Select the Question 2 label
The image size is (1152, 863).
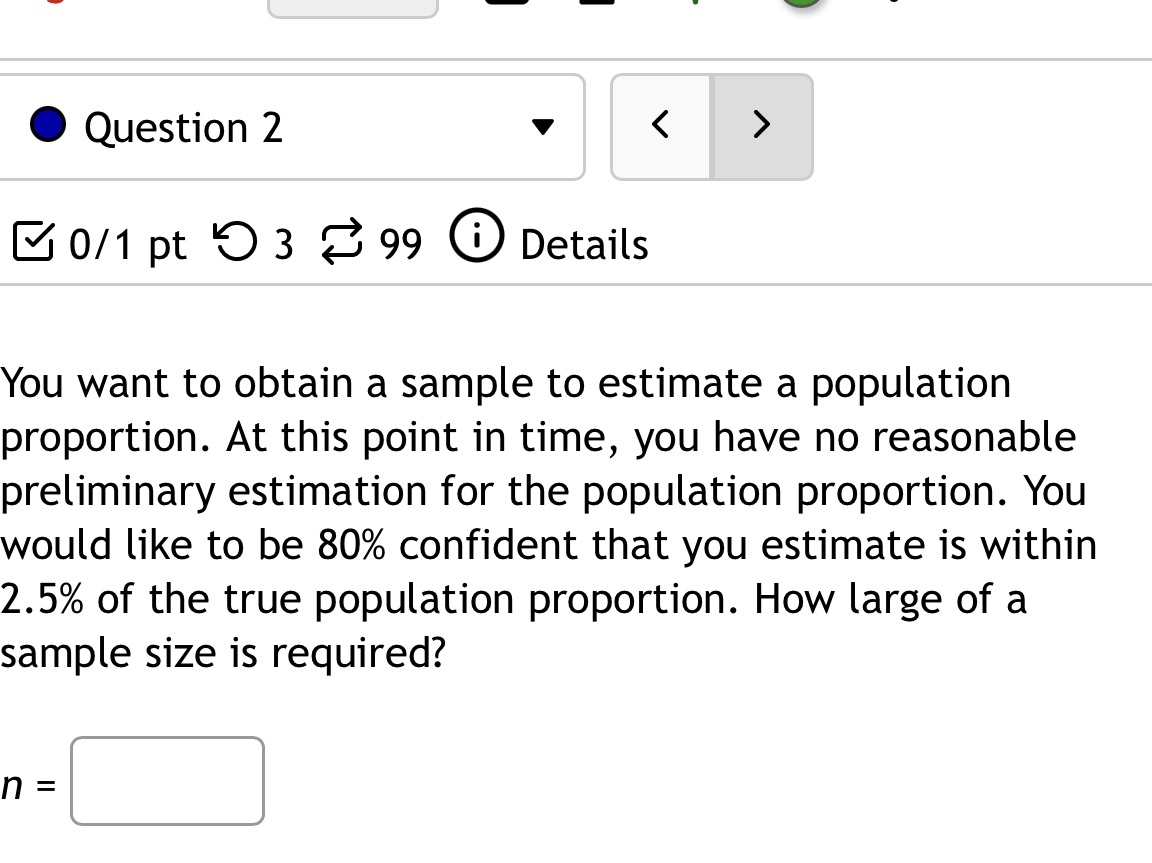184,127
